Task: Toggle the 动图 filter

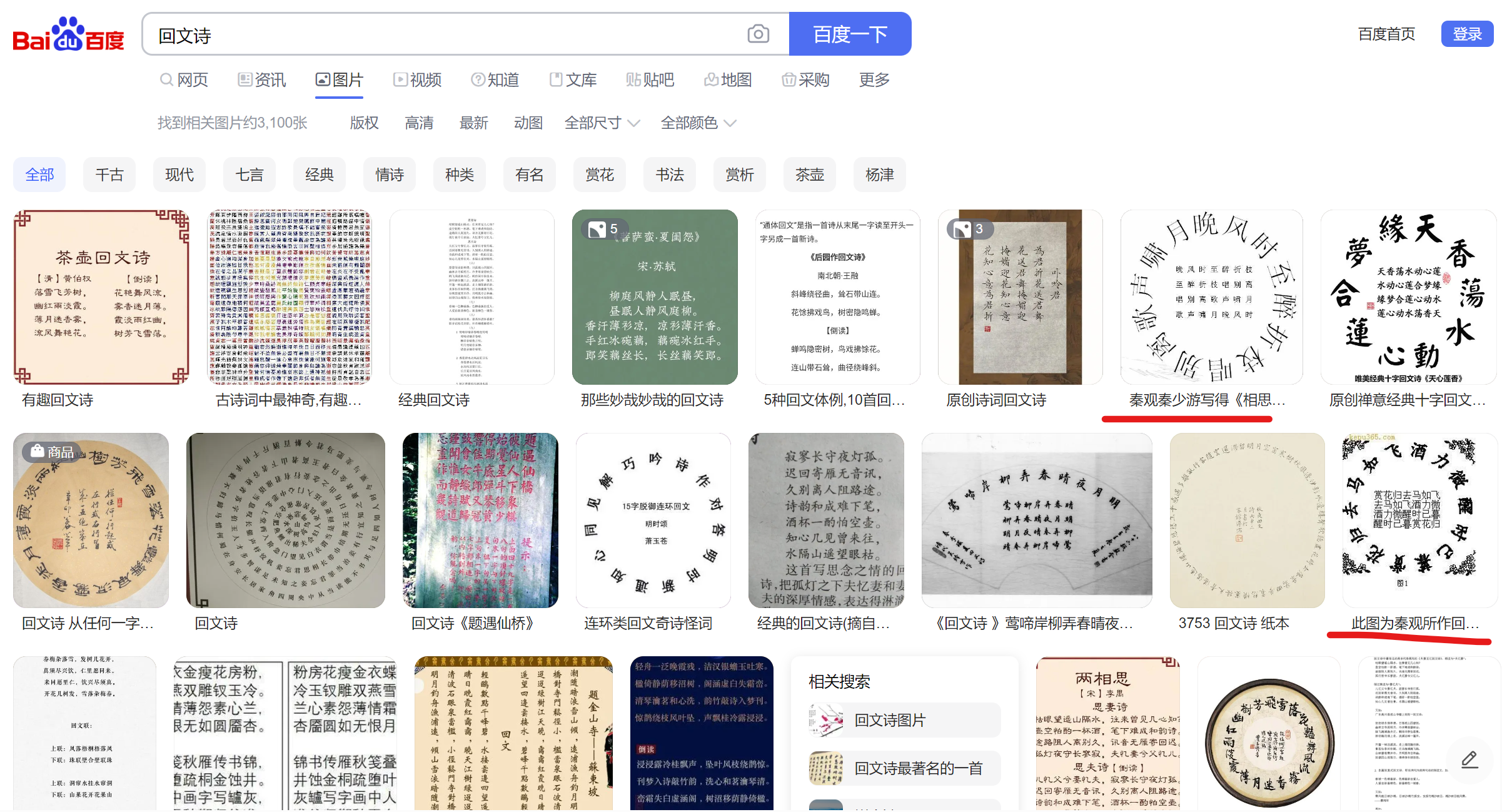Action: coord(528,123)
